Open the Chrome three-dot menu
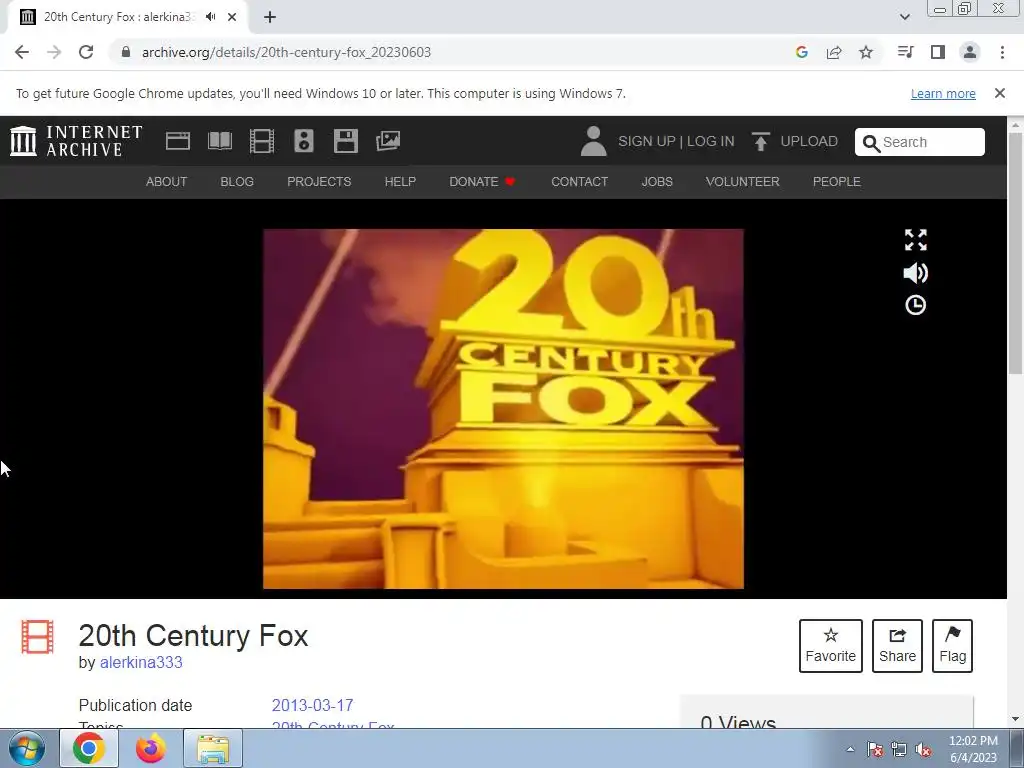Viewport: 1024px width, 768px height. coord(1002,52)
